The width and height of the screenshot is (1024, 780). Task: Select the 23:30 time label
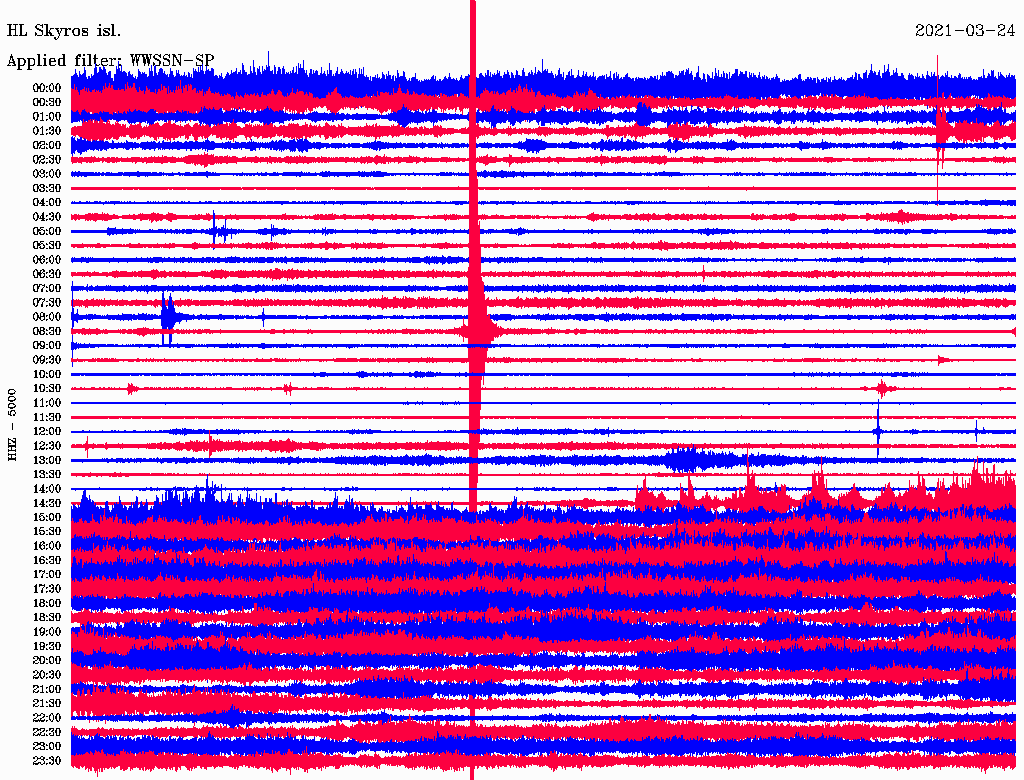(47, 760)
